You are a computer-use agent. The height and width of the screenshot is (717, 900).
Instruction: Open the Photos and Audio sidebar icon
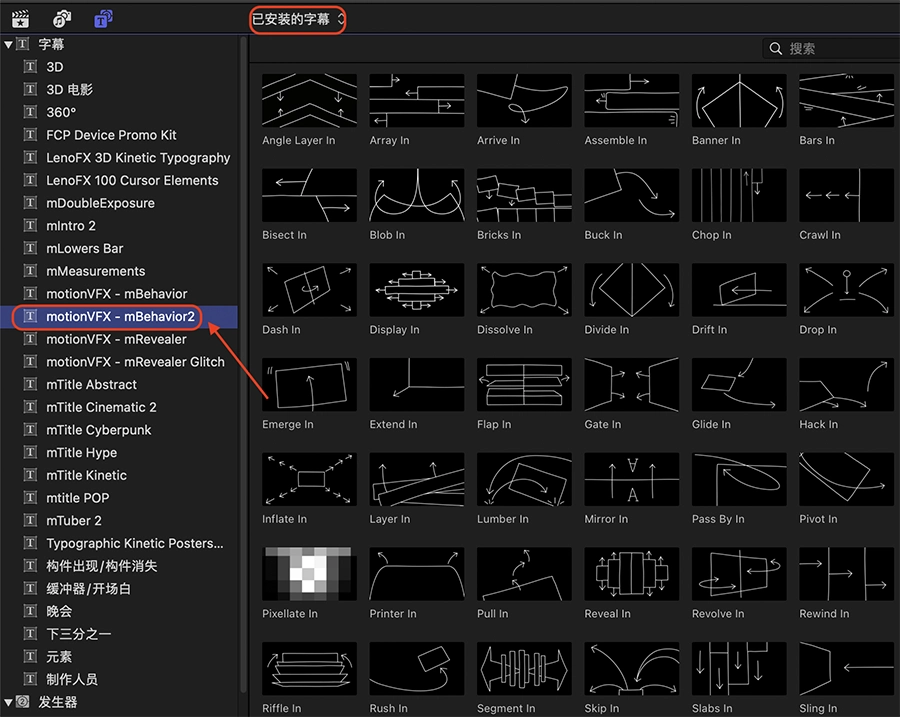point(62,18)
